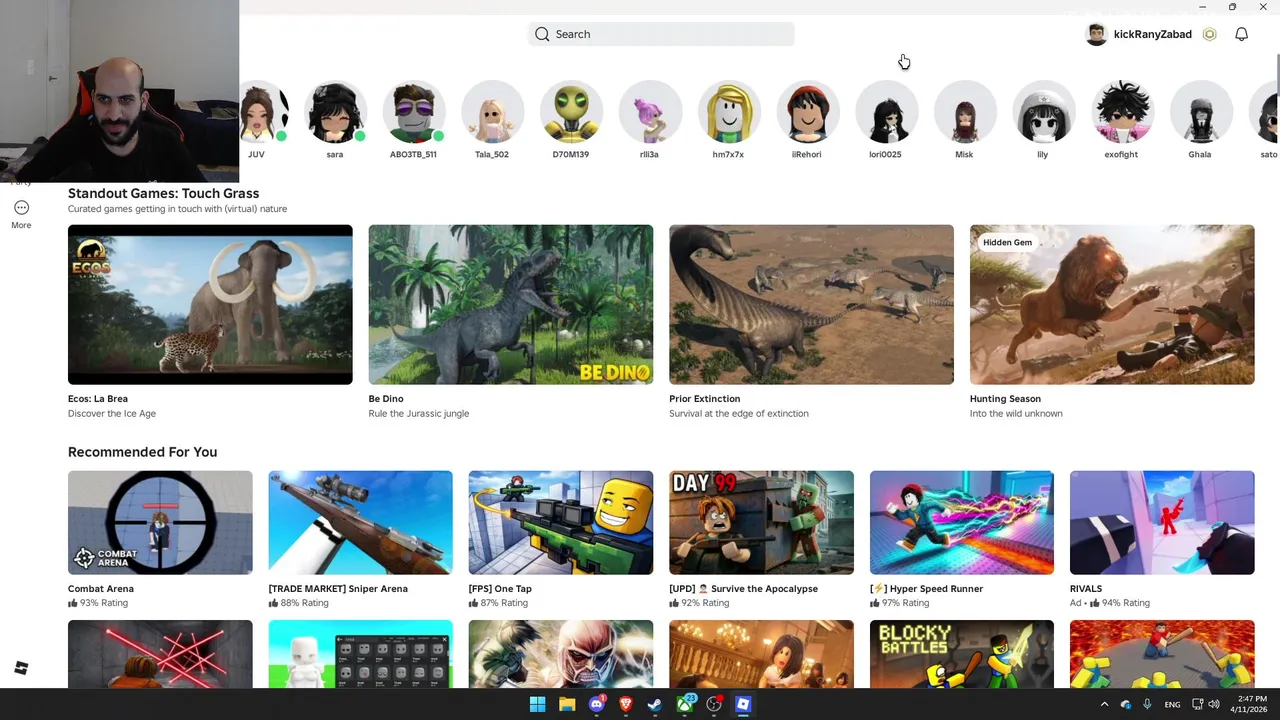The width and height of the screenshot is (1280, 720).
Task: Click Recommended For You heading
Action: pyautogui.click(x=142, y=452)
